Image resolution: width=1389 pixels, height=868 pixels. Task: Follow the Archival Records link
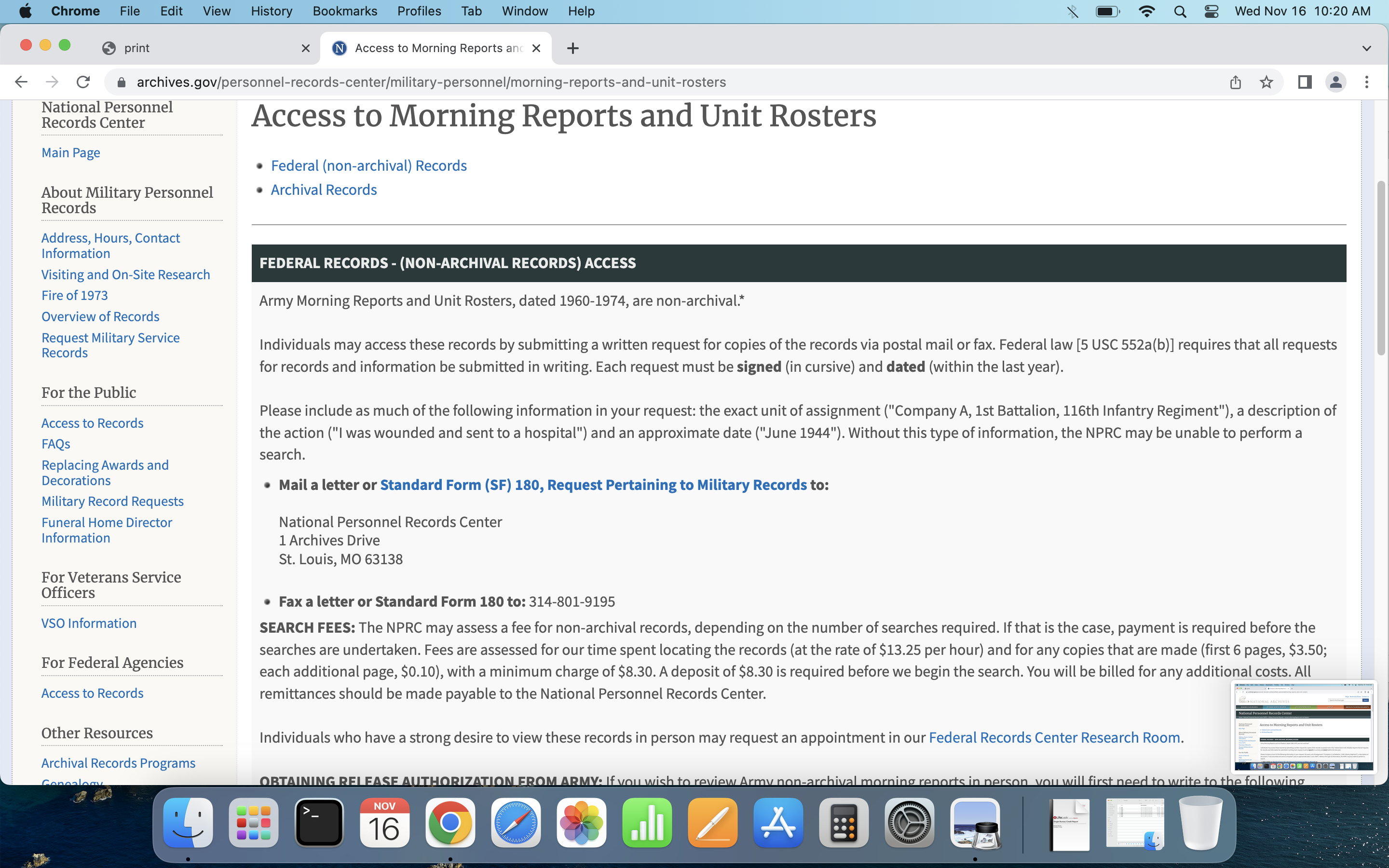click(x=323, y=190)
